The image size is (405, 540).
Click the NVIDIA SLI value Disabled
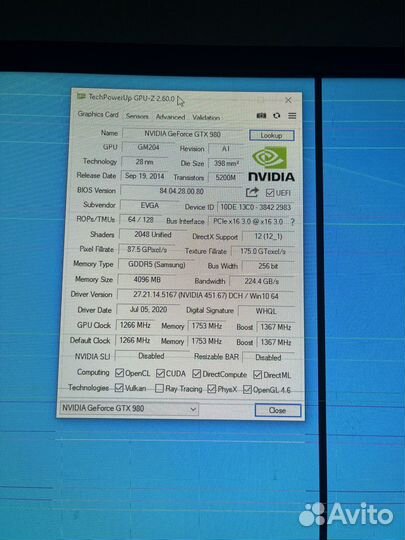click(151, 356)
